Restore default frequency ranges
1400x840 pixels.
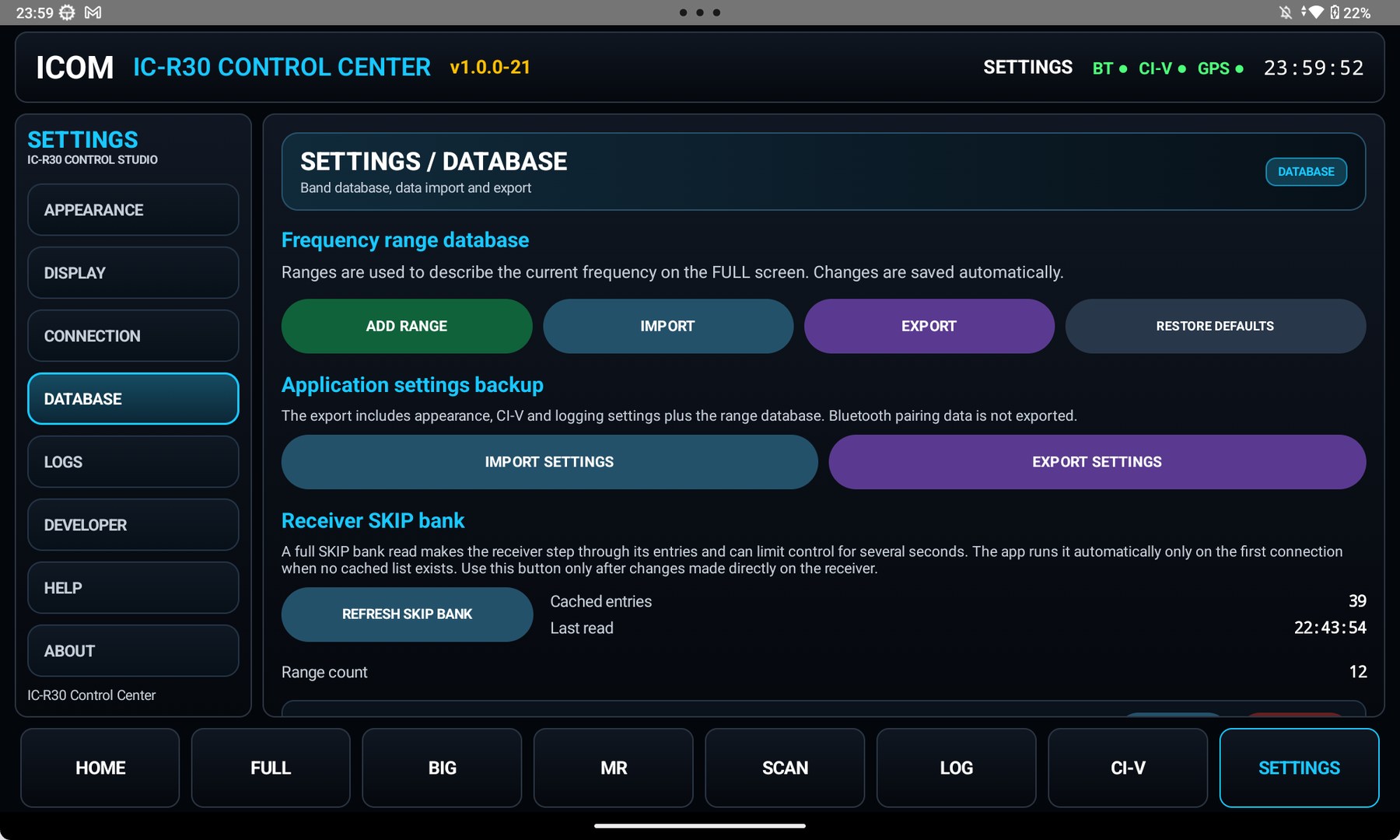coord(1216,326)
